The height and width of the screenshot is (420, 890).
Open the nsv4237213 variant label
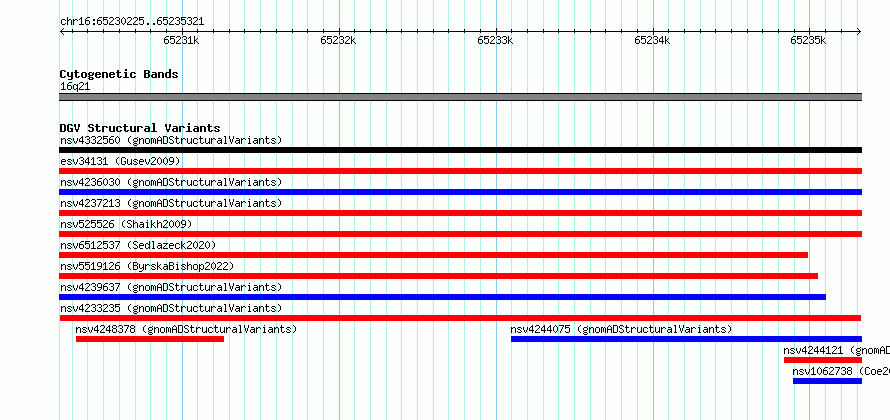pos(171,204)
